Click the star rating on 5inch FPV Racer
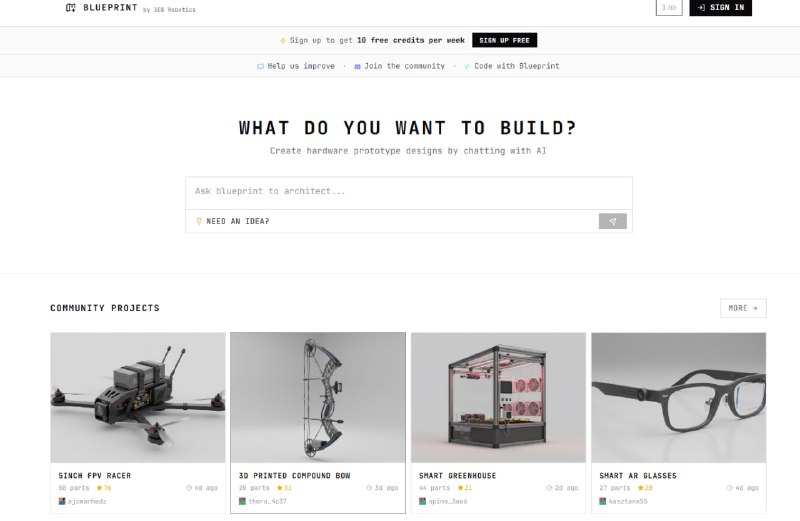Screen dimensions: 800x521 click(104, 488)
